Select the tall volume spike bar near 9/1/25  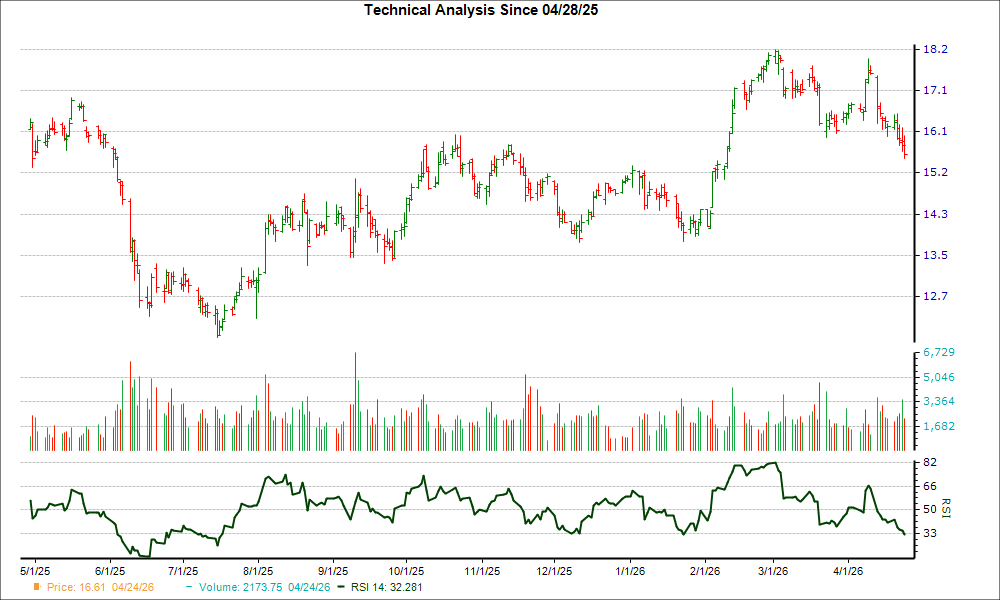coord(357,400)
